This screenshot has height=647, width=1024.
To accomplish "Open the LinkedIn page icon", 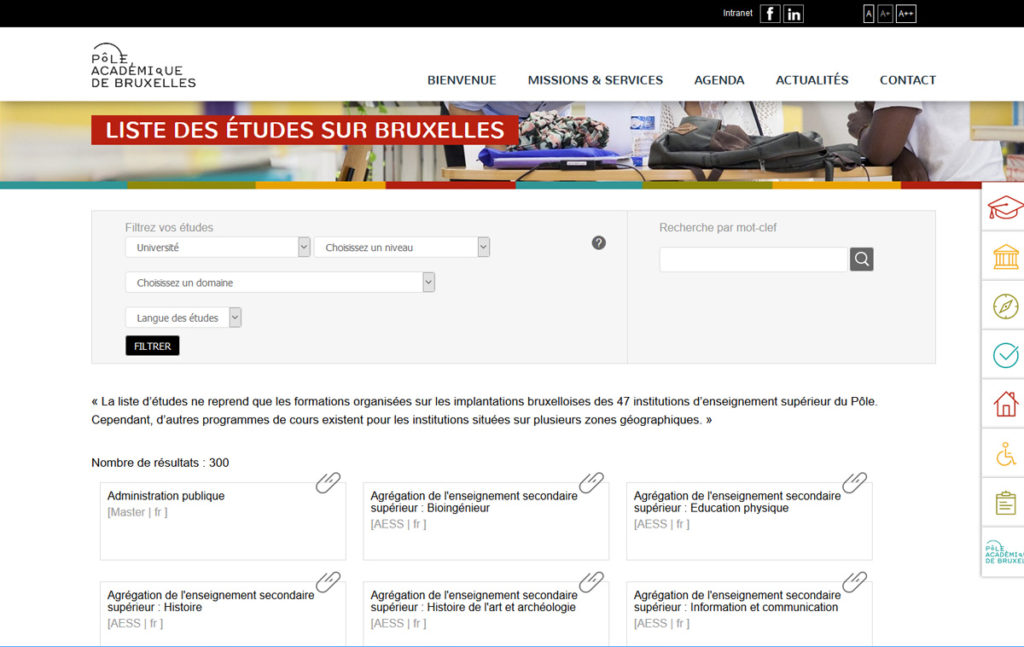I will coord(793,14).
